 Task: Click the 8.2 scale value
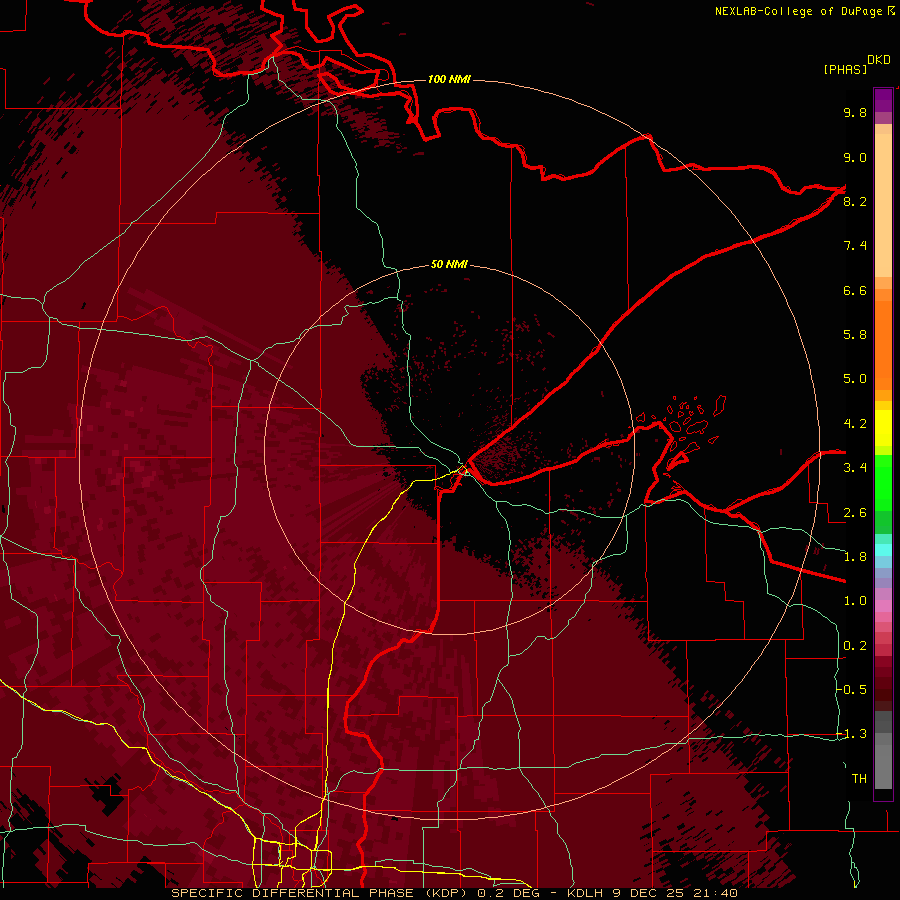(x=855, y=201)
